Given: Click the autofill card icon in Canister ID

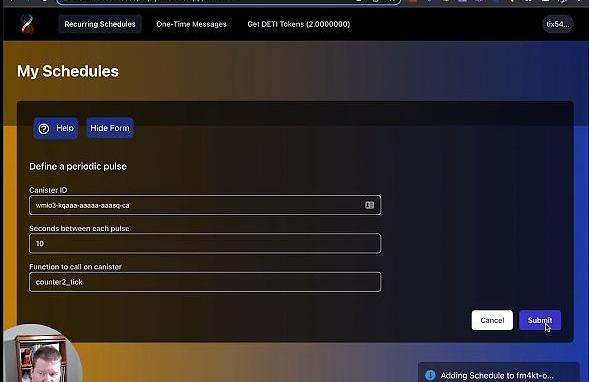Looking at the screenshot, I should tap(369, 205).
